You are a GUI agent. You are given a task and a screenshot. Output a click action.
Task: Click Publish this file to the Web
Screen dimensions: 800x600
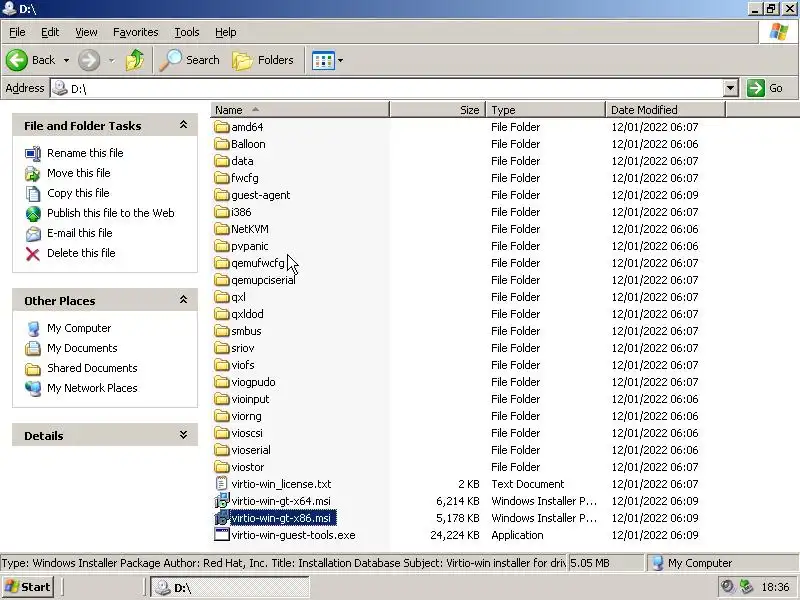pos(111,213)
